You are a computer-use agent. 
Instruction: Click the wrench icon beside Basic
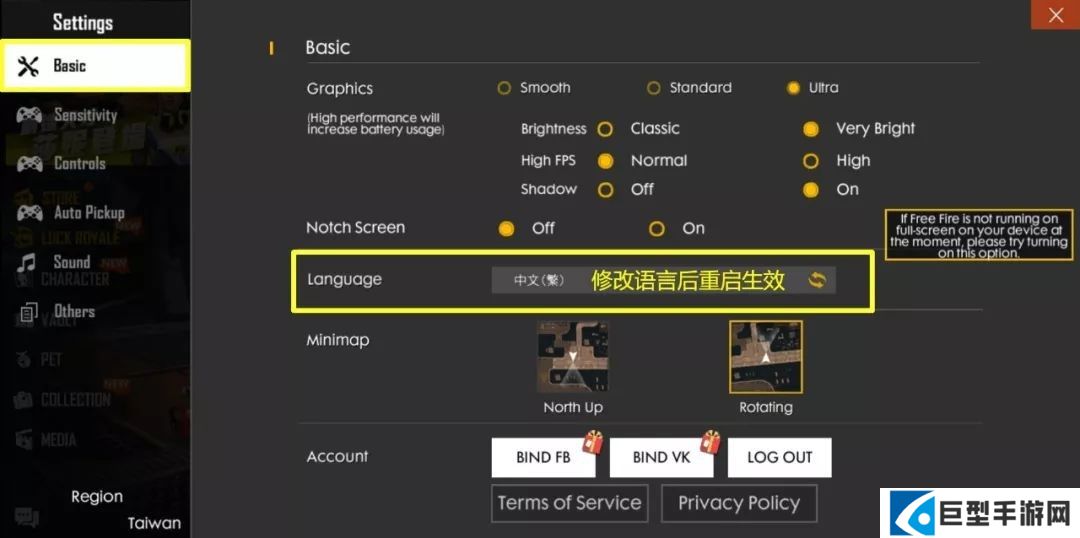click(29, 66)
